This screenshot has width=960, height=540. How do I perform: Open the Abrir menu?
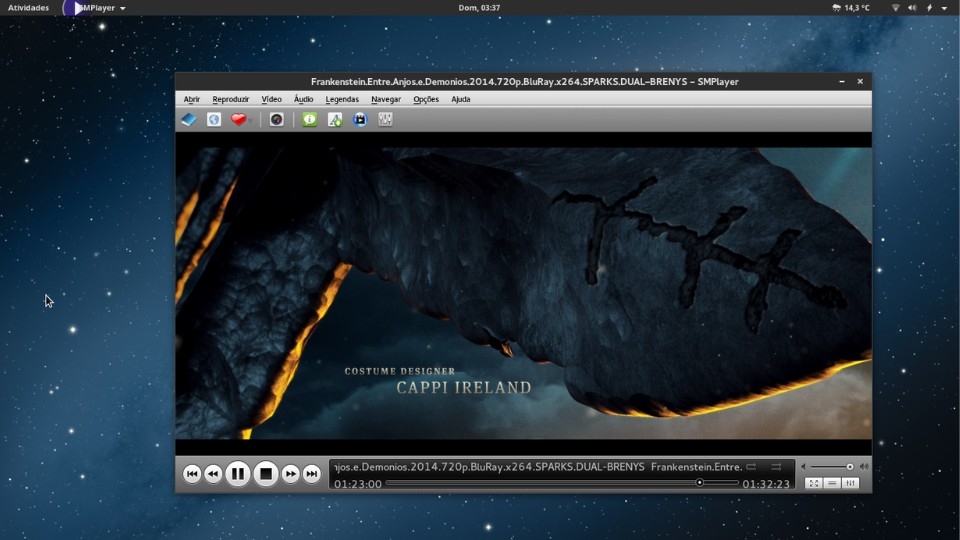click(192, 99)
